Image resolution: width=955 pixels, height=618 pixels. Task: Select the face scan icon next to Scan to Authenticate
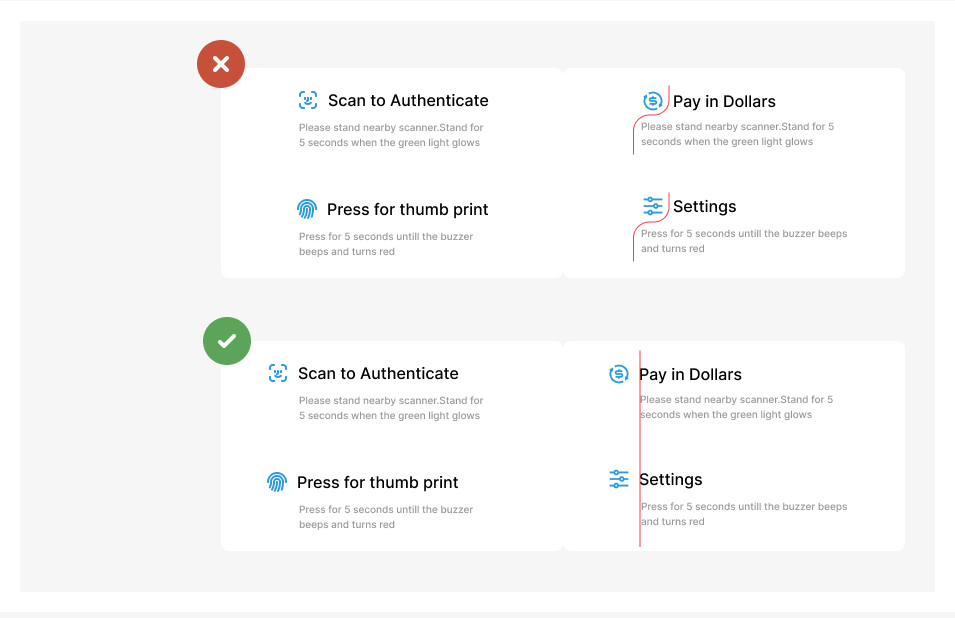click(307, 100)
